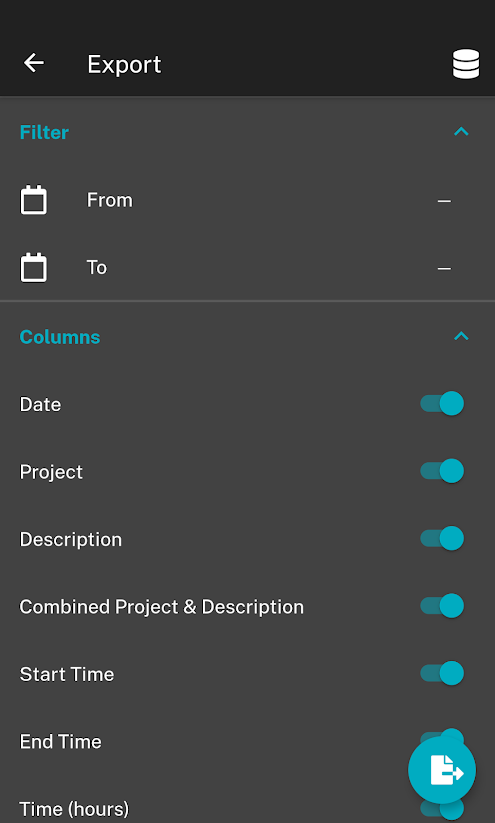This screenshot has width=495, height=823.
Task: Tap the Columns section heading
Action: pyautogui.click(x=60, y=337)
